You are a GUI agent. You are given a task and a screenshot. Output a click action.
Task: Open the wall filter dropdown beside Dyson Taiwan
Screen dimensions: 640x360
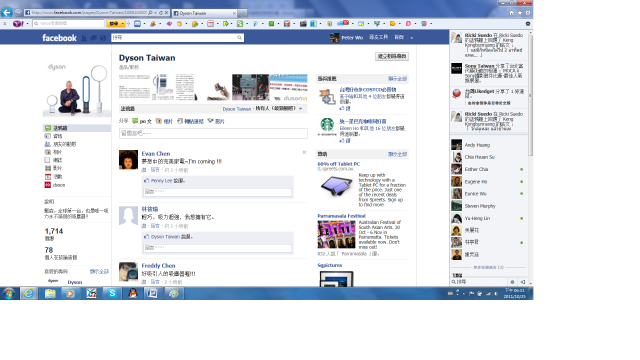[301, 109]
